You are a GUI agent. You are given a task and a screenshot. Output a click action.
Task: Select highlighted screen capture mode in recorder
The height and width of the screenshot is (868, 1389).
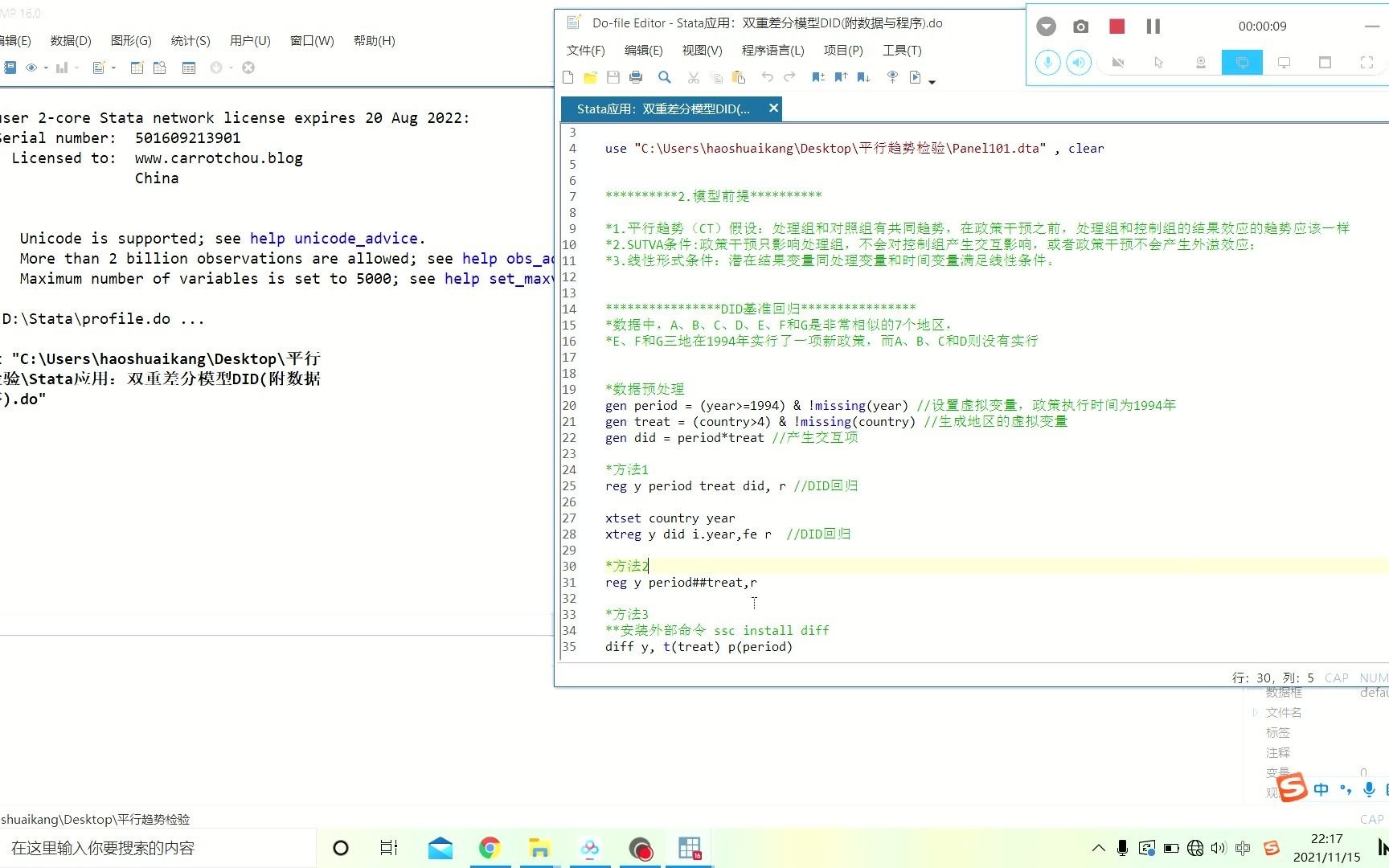pyautogui.click(x=1242, y=63)
